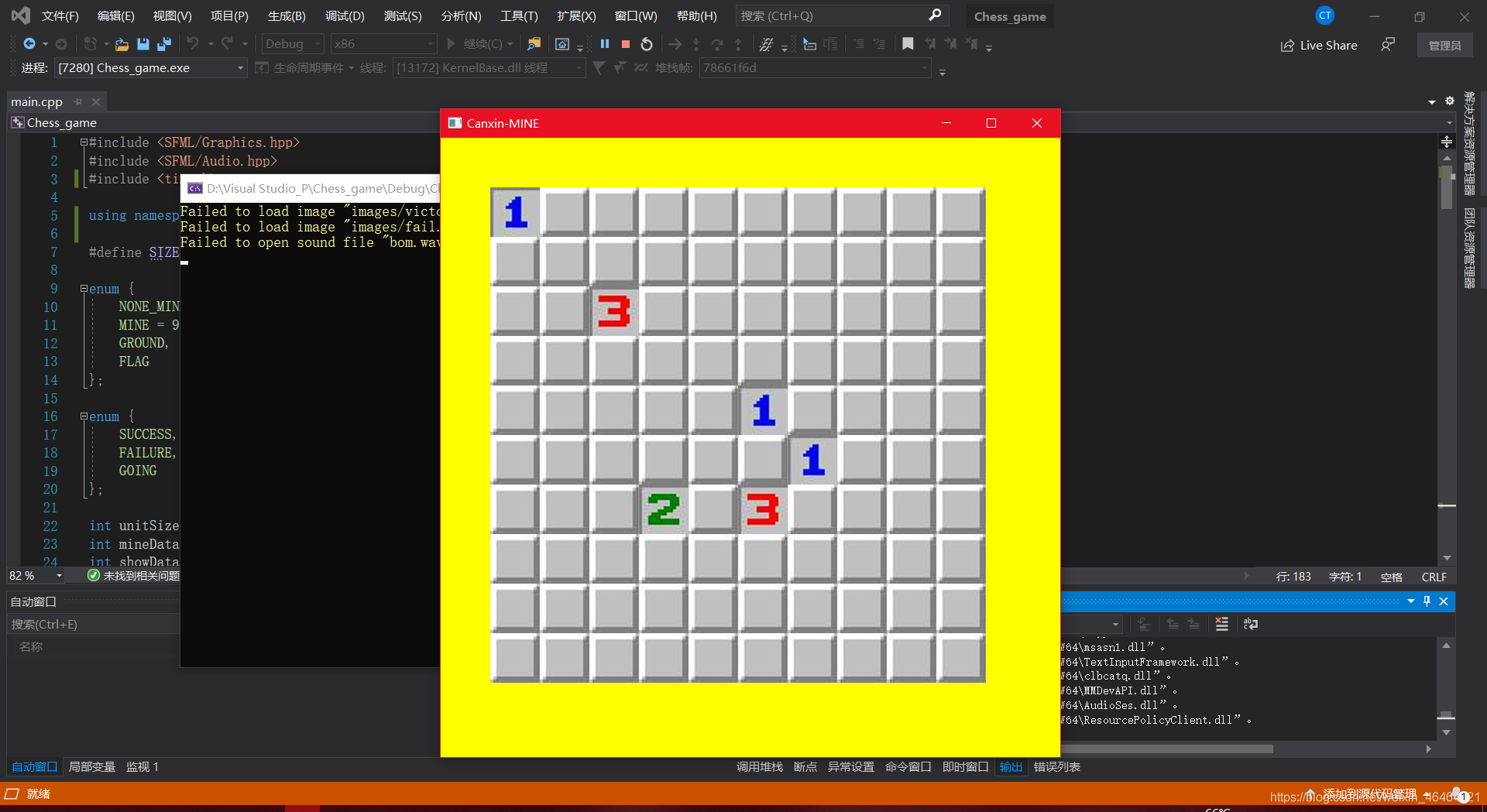Screen dimensions: 1487x812
Task: Click the Output panel horizontal scrollbar right arrow
Action: click(x=1429, y=749)
